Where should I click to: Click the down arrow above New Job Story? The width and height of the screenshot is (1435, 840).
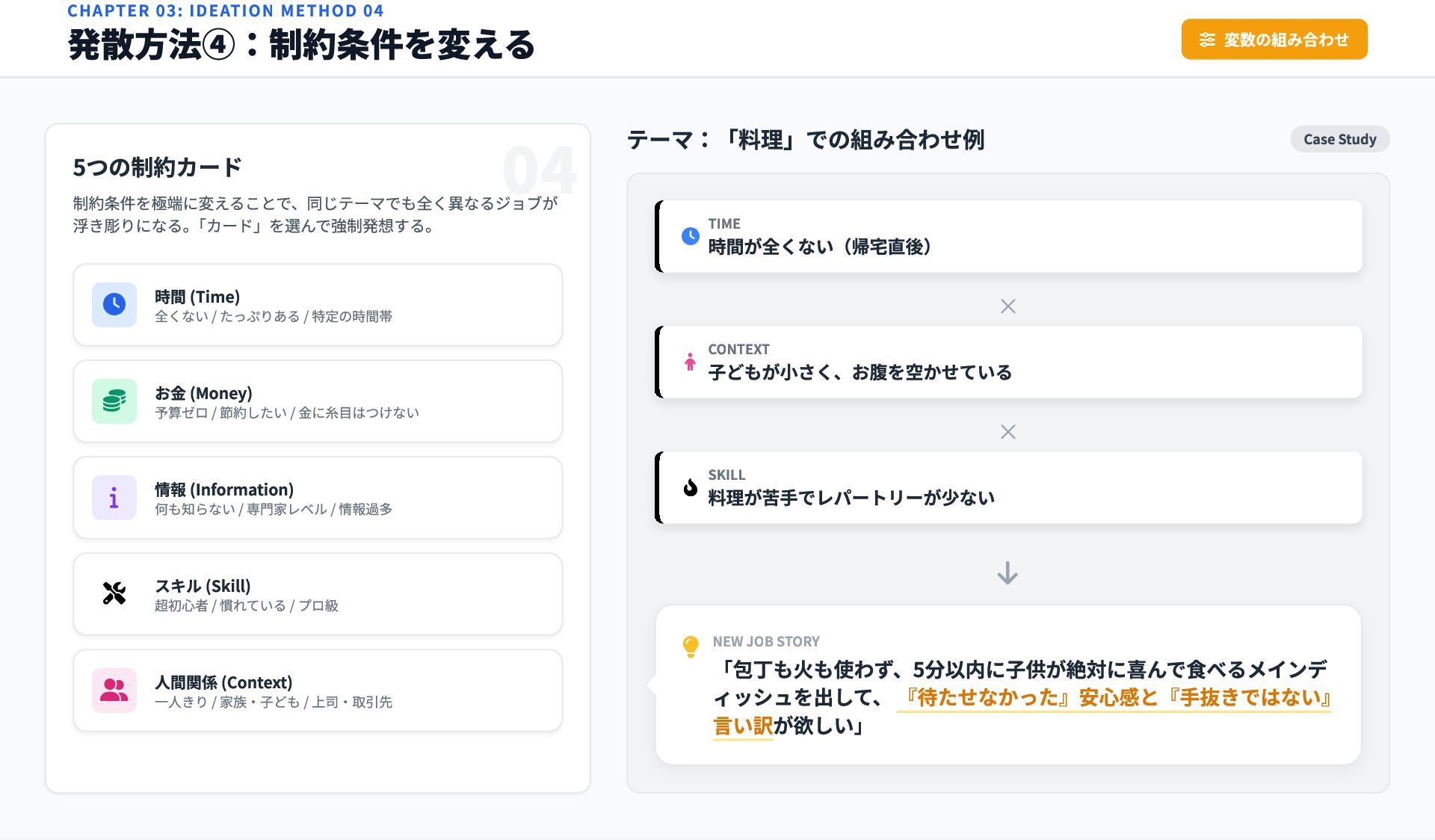click(1007, 573)
